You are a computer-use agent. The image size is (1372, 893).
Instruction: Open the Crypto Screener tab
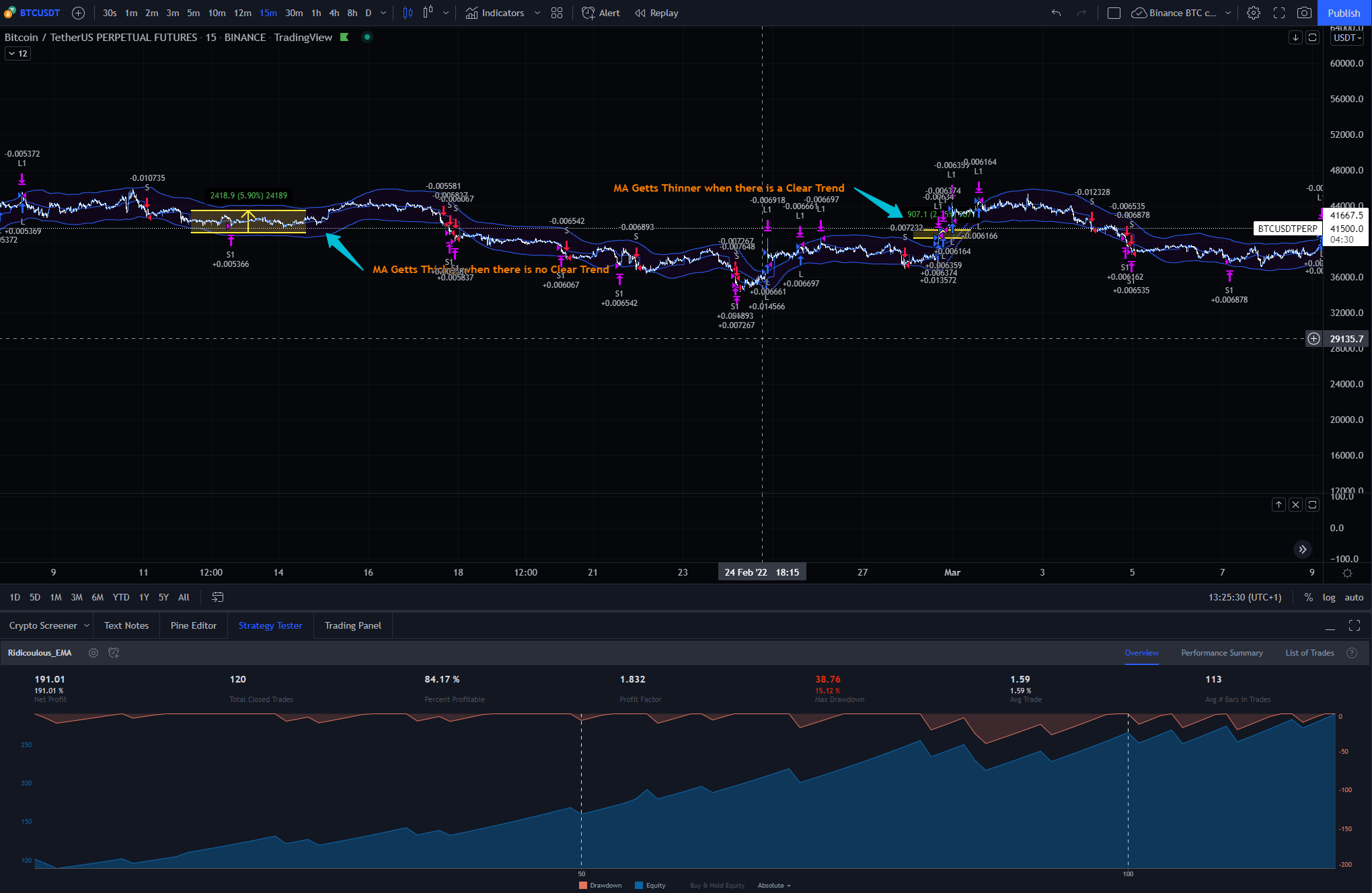(x=43, y=625)
